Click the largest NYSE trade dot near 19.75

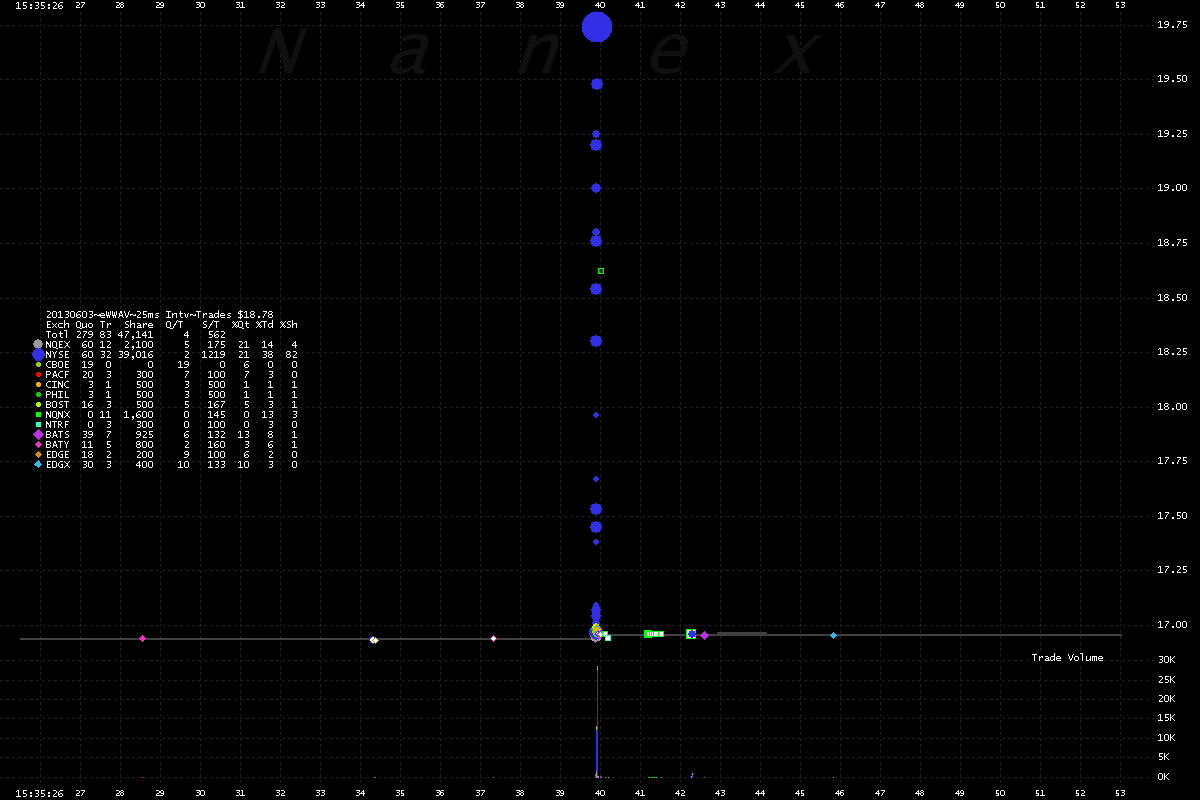pyautogui.click(x=597, y=28)
